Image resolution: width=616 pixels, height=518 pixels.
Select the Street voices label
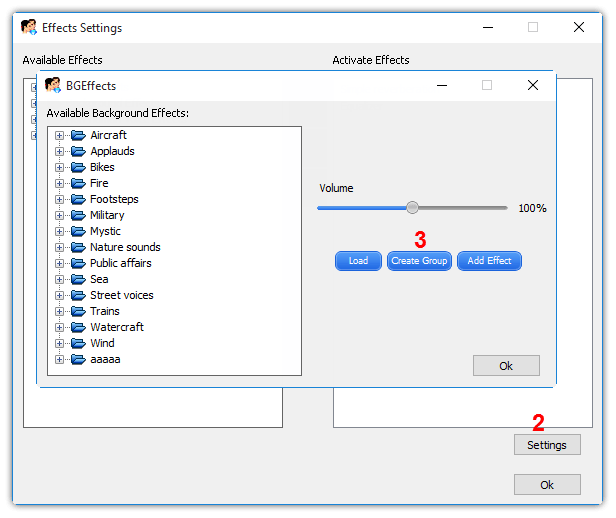coord(122,295)
